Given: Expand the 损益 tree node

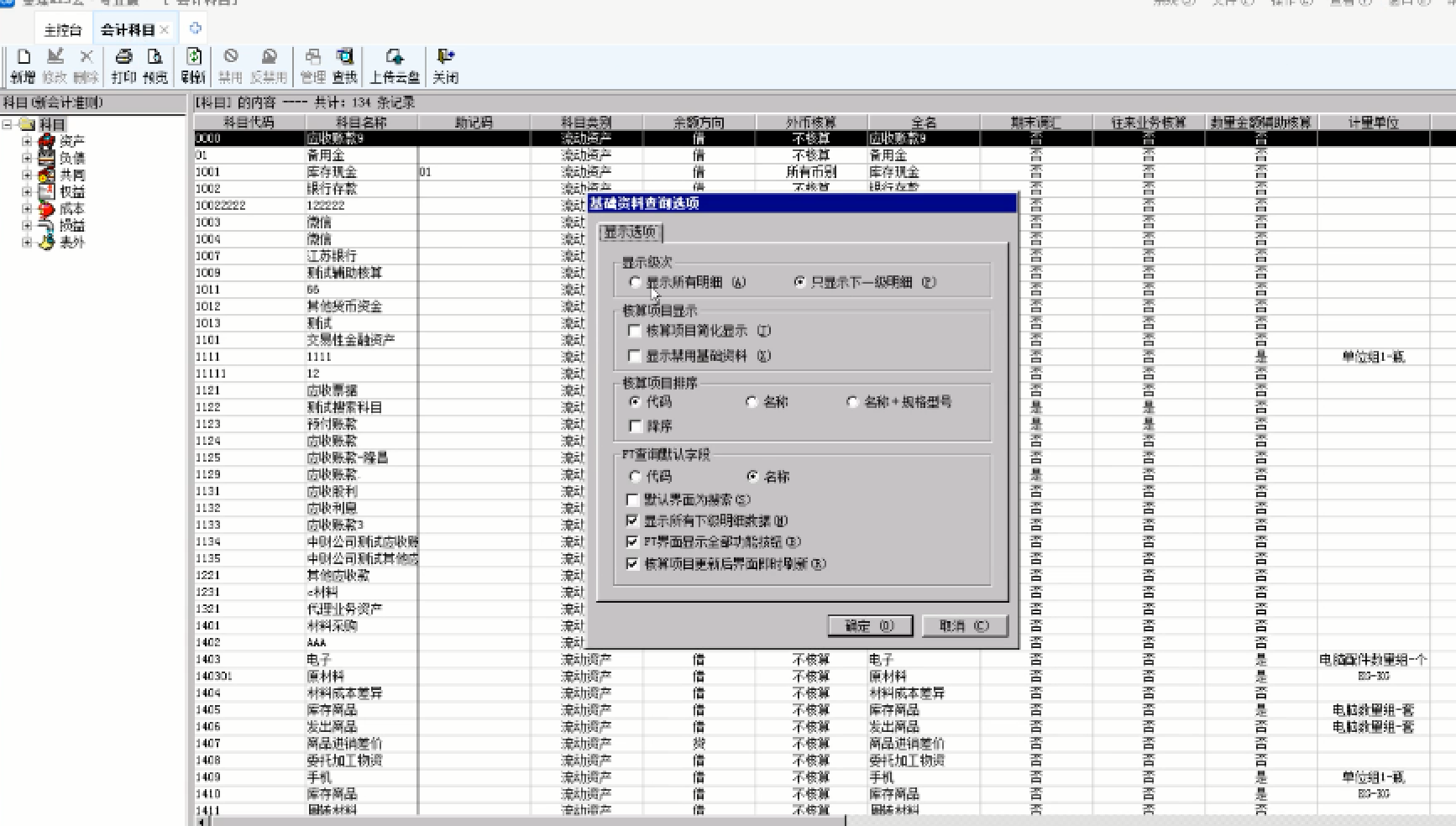Looking at the screenshot, I should tap(27, 226).
